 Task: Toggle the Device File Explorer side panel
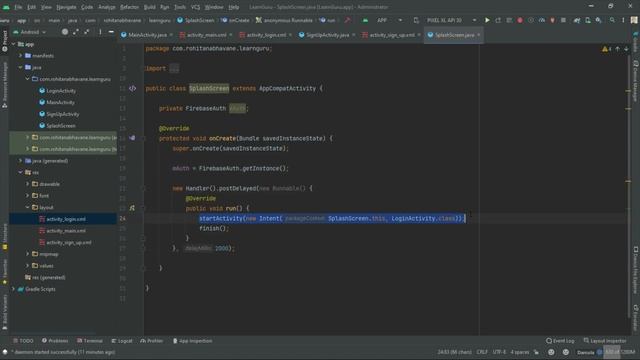[636, 269]
